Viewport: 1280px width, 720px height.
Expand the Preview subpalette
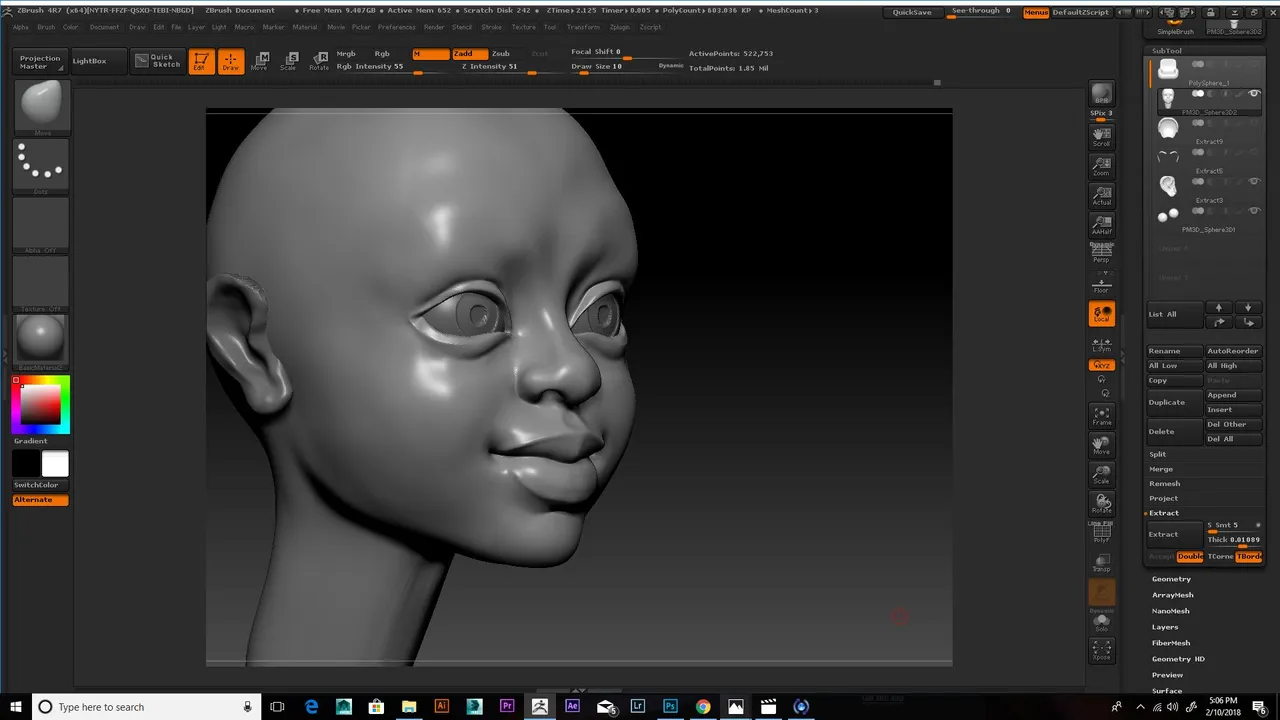coord(1167,675)
